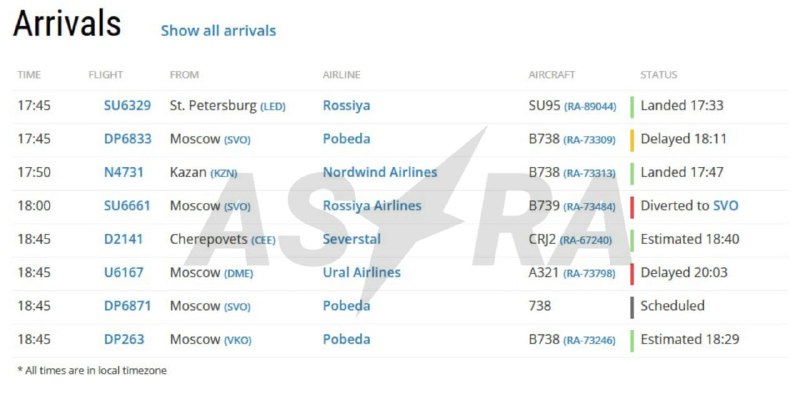Click aircraft registration RA-73484
The image size is (800, 396).
click(589, 207)
